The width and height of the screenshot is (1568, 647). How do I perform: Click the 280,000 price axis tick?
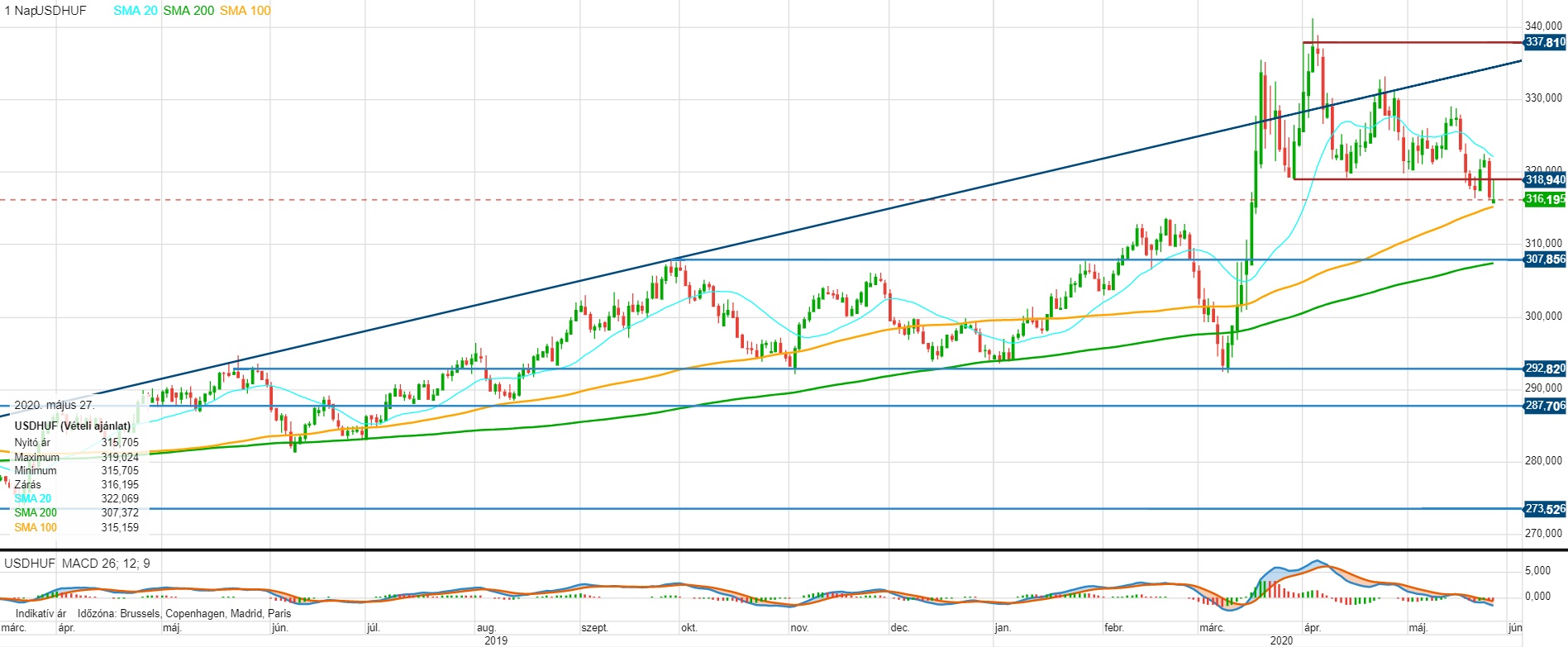point(1543,461)
